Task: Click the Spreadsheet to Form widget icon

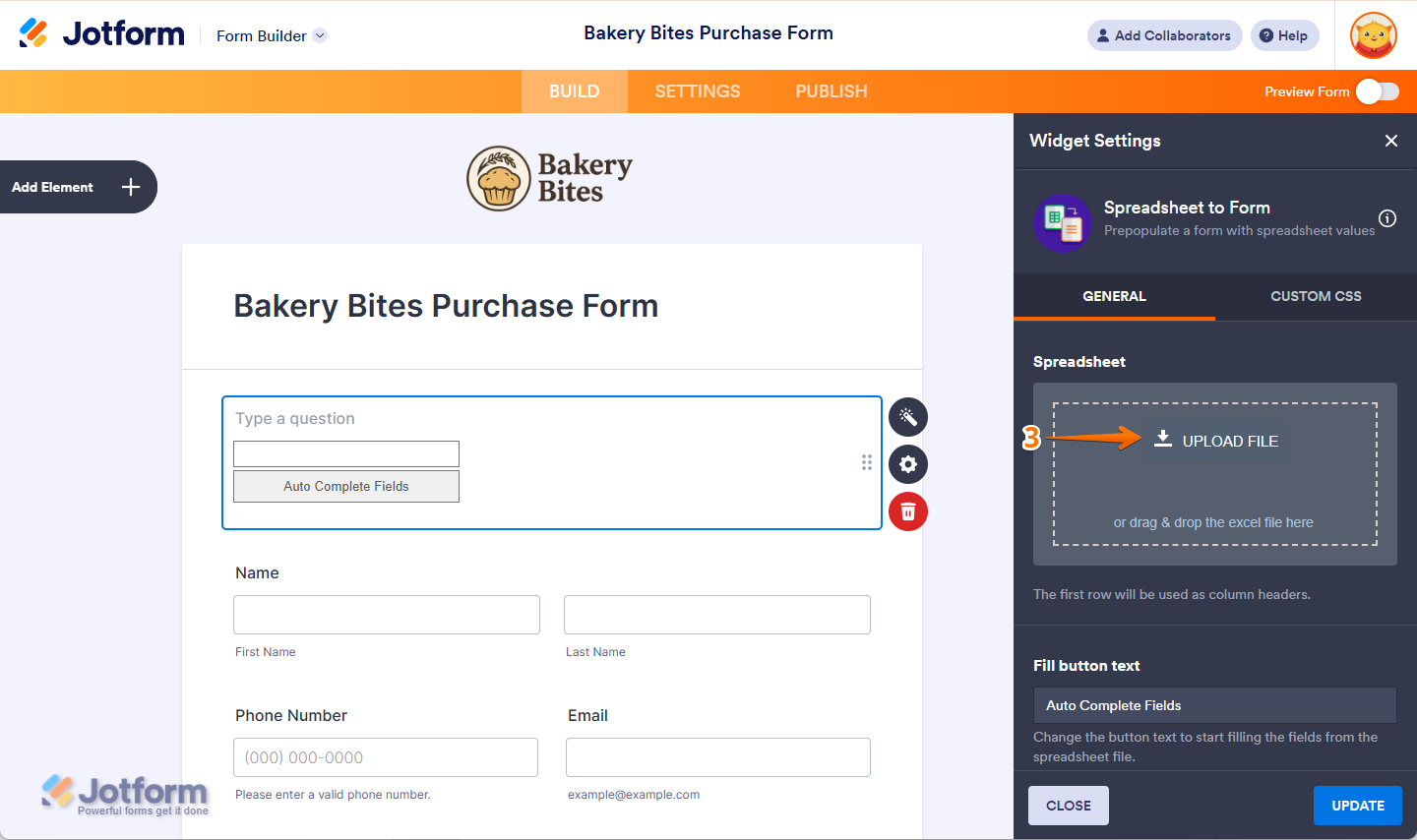Action: click(1062, 223)
